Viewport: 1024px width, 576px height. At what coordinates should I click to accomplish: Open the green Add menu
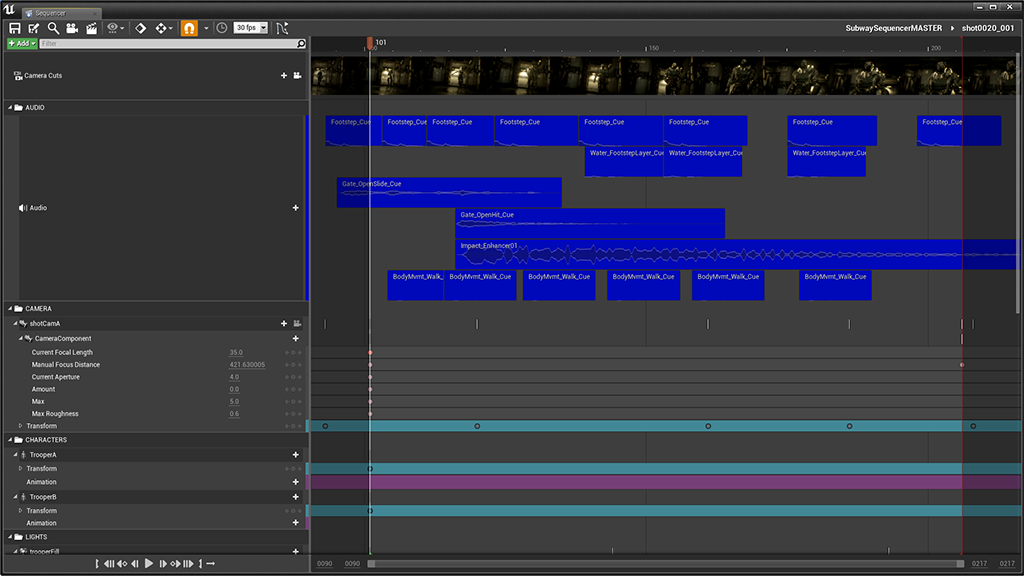pyautogui.click(x=21, y=44)
